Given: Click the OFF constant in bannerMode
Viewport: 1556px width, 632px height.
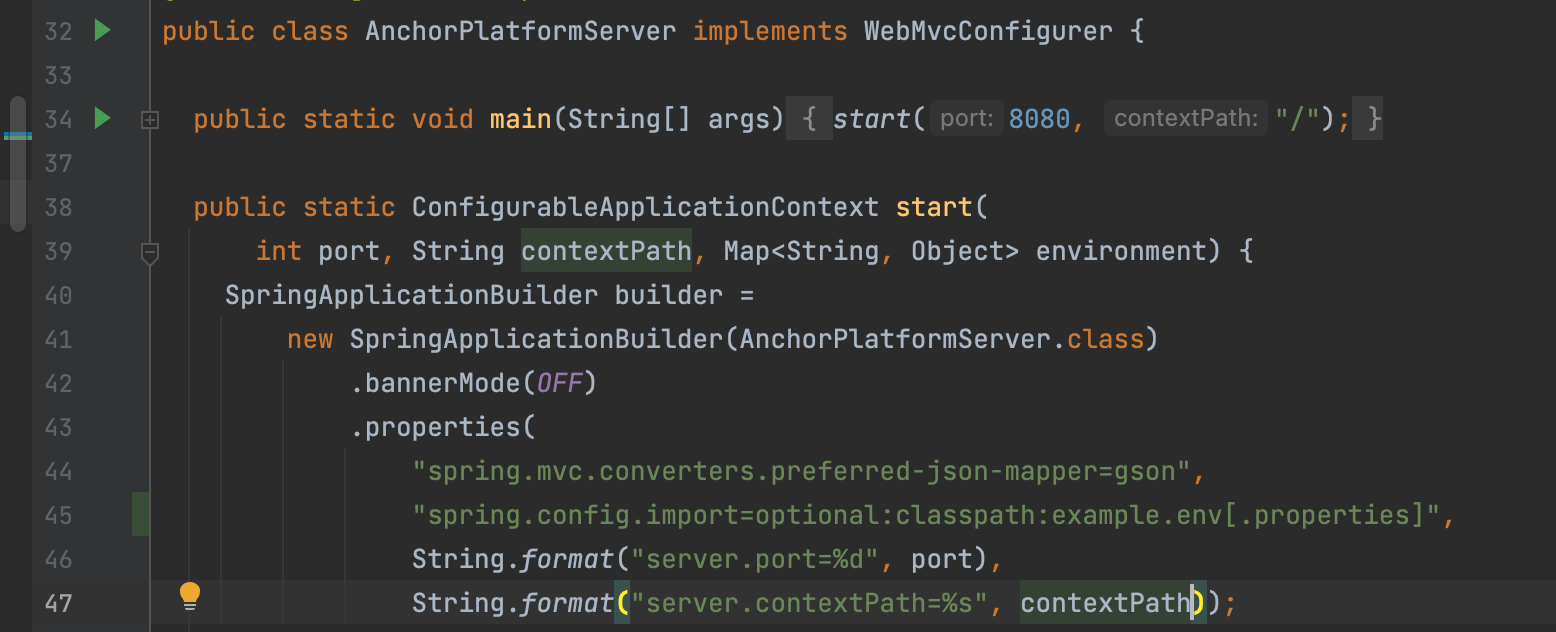Looking at the screenshot, I should tap(559, 383).
